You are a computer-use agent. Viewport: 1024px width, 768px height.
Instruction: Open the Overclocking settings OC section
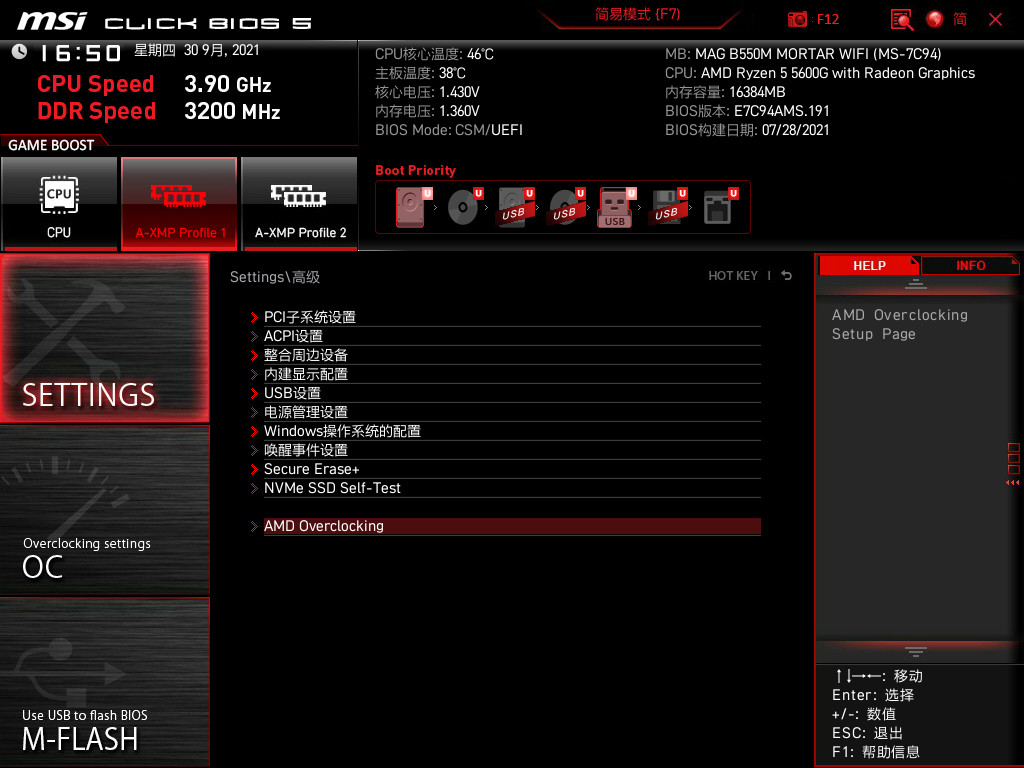tap(104, 510)
